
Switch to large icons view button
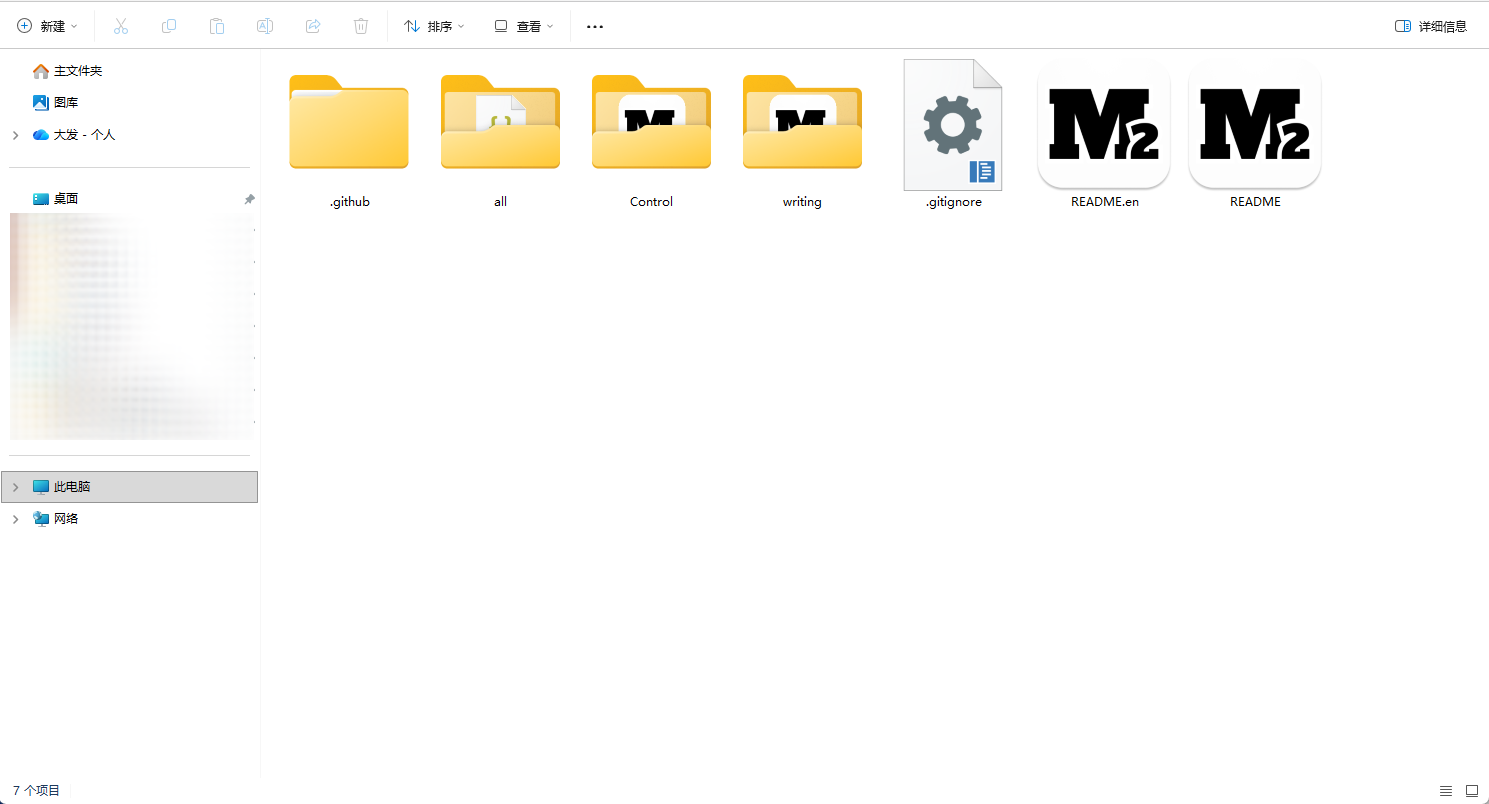click(x=1472, y=790)
